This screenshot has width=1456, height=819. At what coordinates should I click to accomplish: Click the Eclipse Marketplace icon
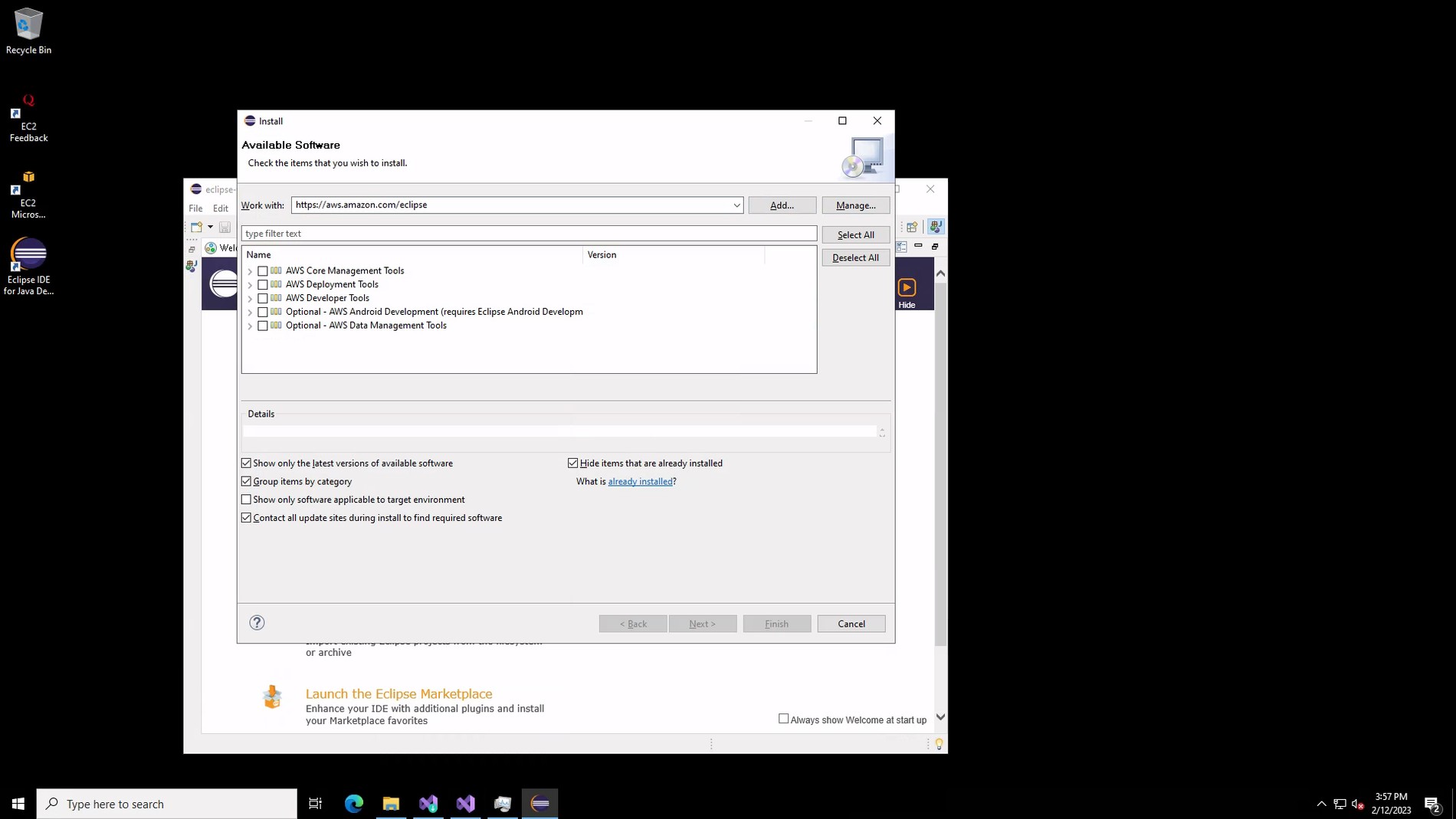(x=272, y=696)
